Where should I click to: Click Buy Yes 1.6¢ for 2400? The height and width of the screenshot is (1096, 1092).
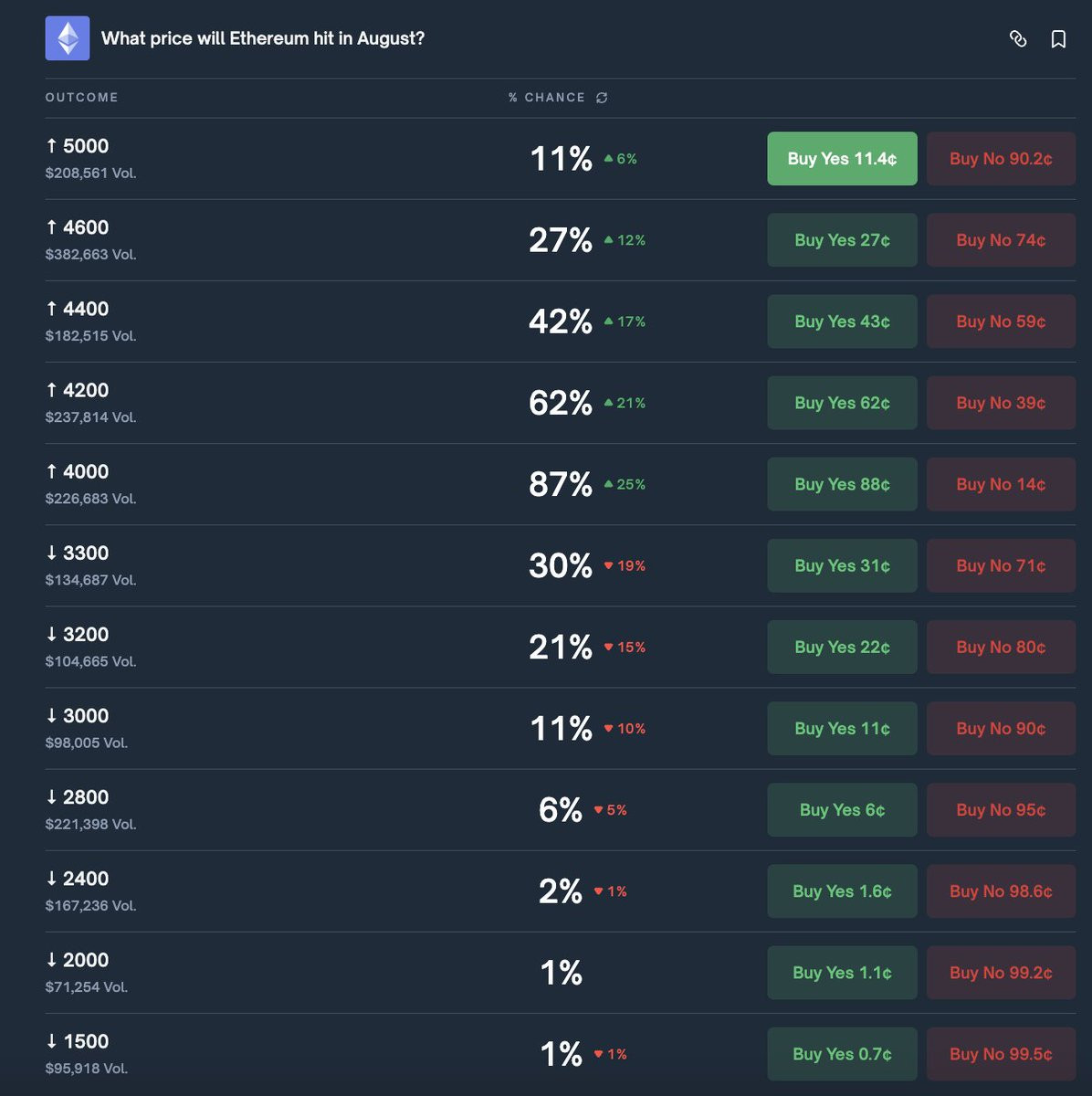842,890
